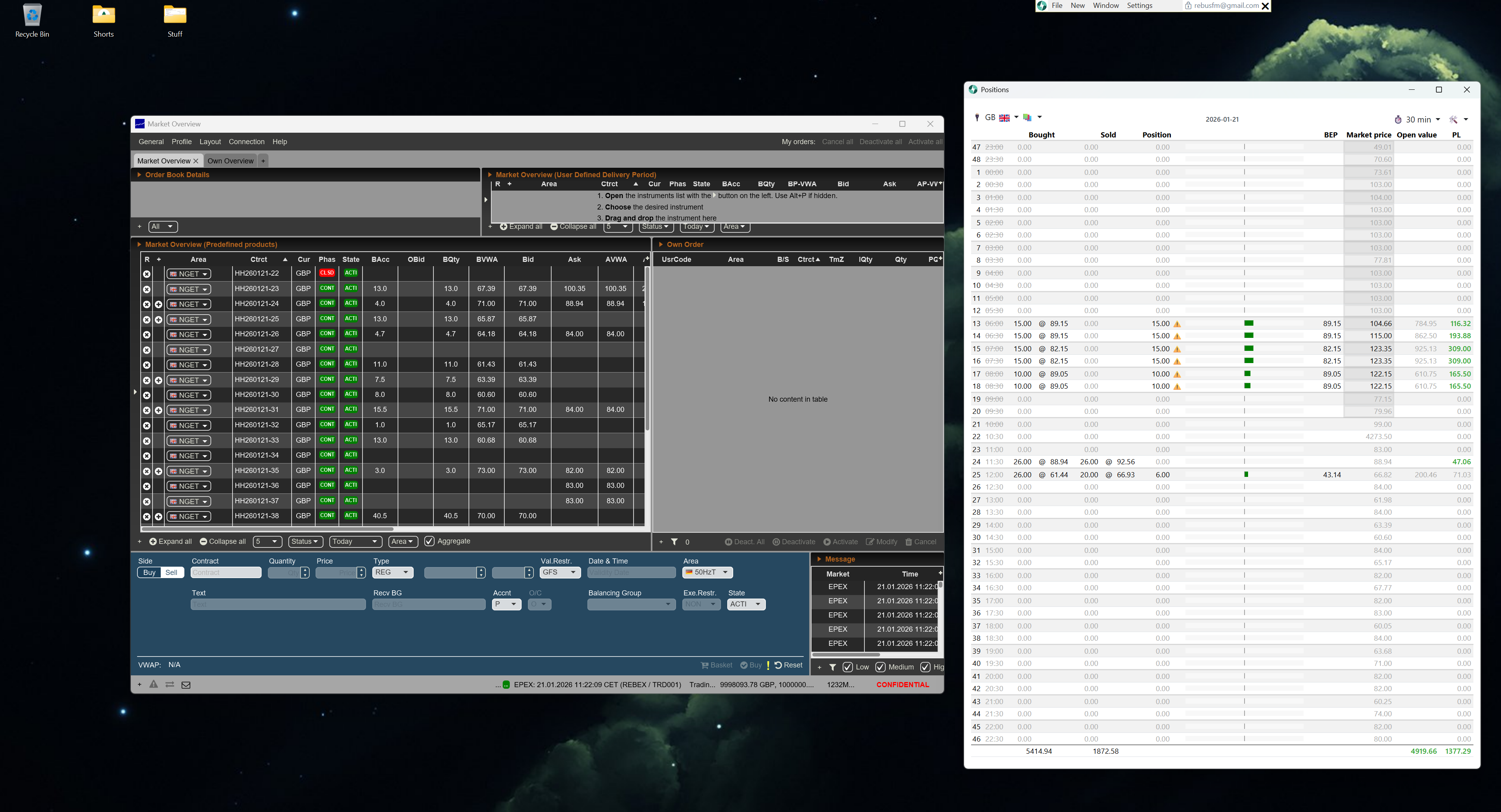Click the colored layers icon in Positions
Screen dimensions: 1501x812
click(x=1027, y=118)
